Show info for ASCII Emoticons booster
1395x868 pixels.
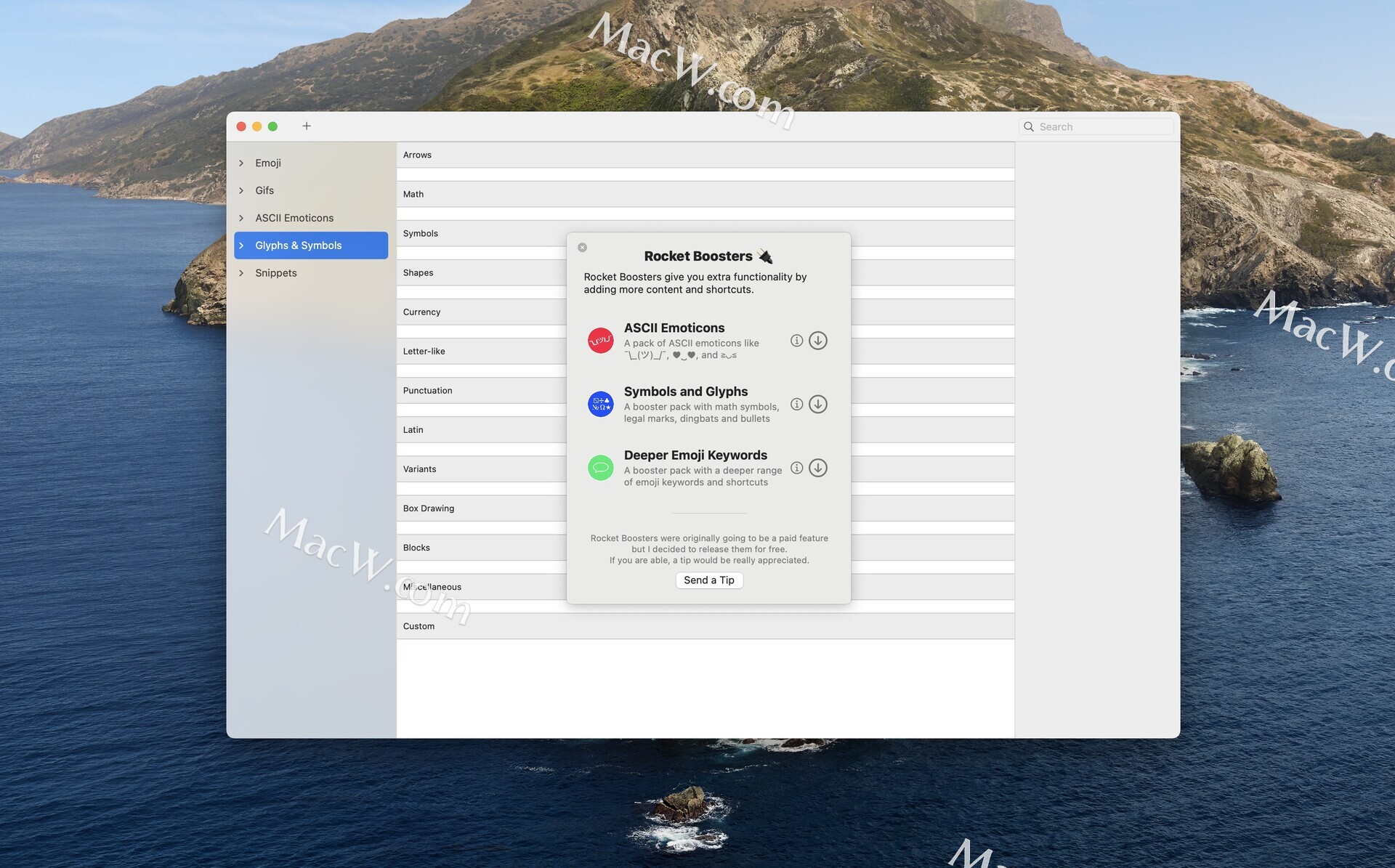(x=796, y=341)
